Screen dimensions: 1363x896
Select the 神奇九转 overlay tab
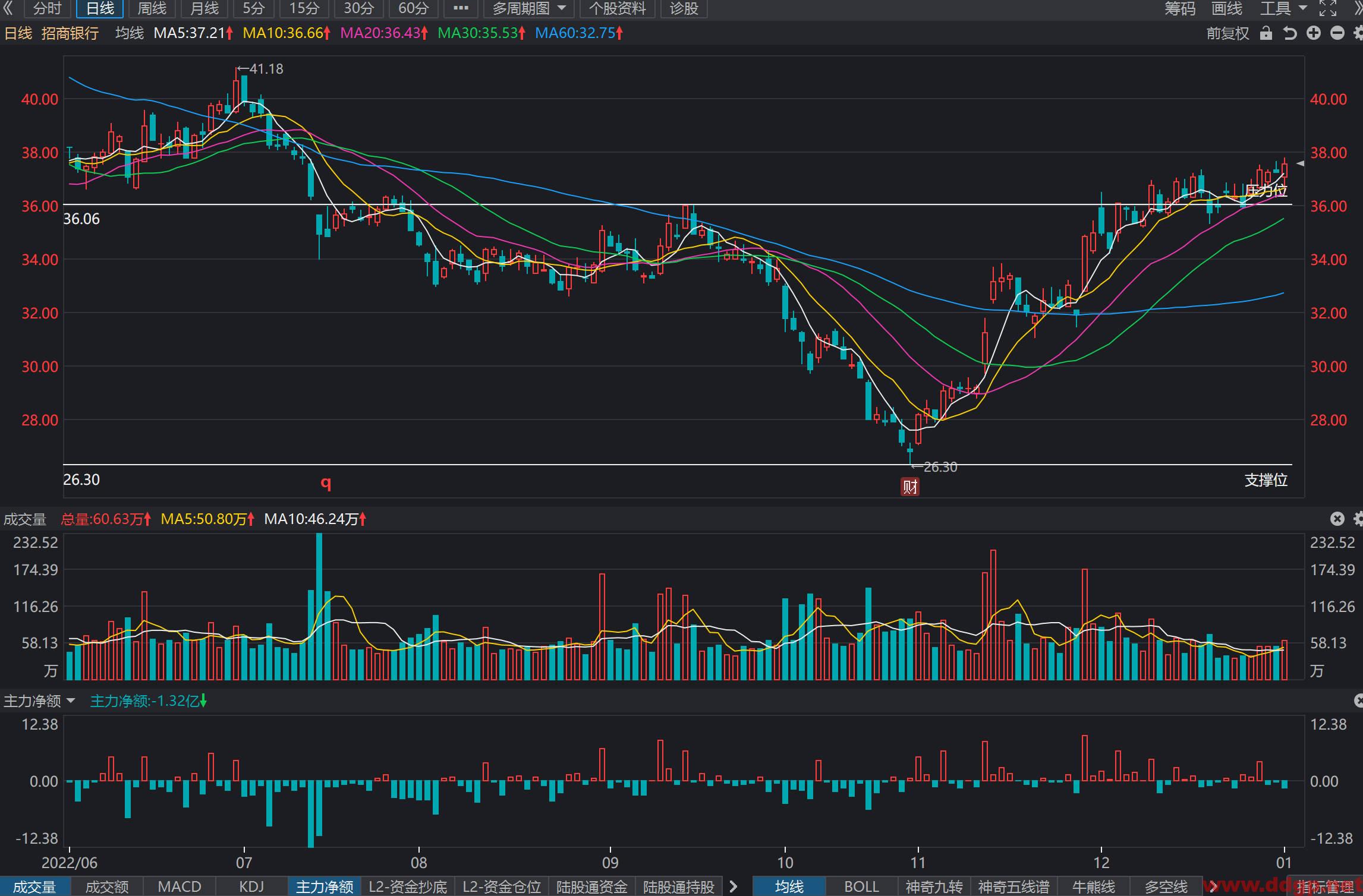(934, 887)
